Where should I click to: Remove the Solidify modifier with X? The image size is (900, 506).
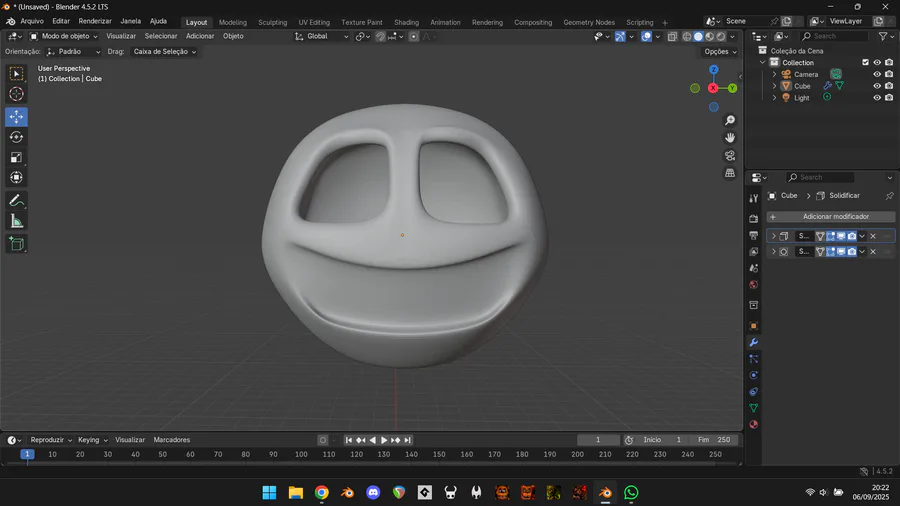point(873,236)
